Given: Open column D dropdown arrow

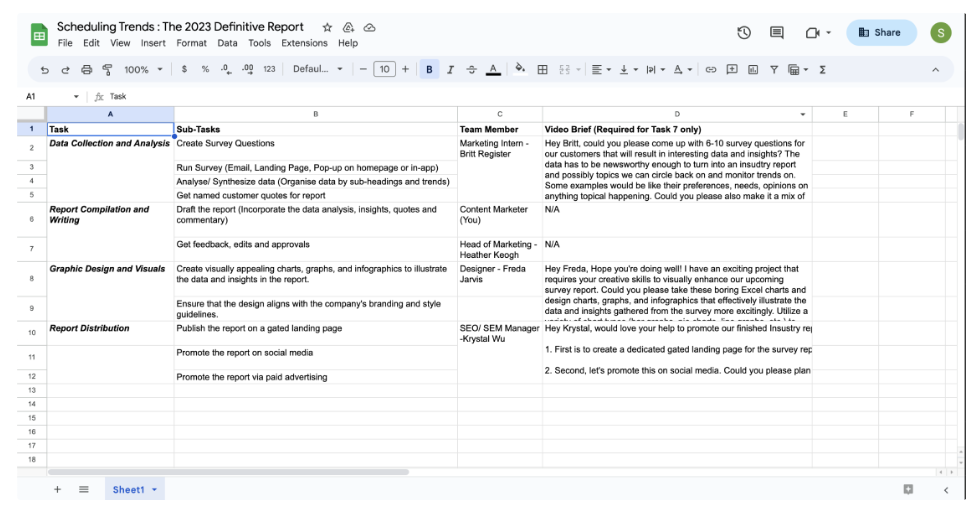Looking at the screenshot, I should 802,115.
